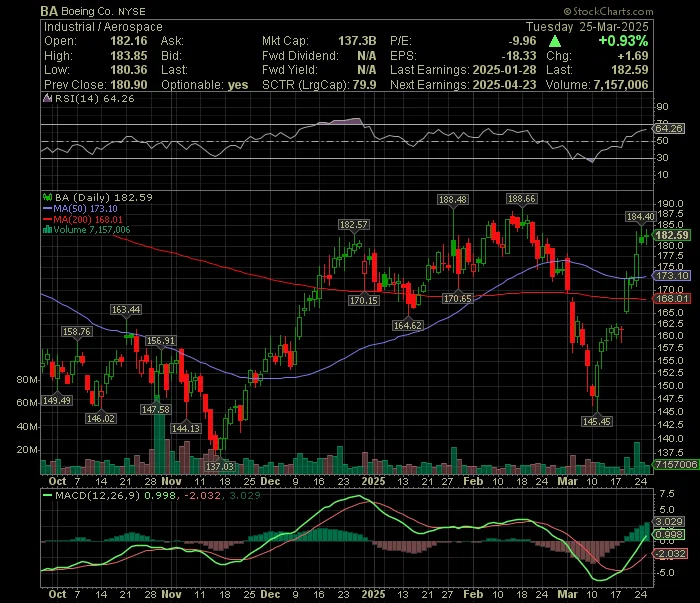Click the blue 173.10 axis tag
Viewport: 700px width, 603px height.
pyautogui.click(x=672, y=276)
